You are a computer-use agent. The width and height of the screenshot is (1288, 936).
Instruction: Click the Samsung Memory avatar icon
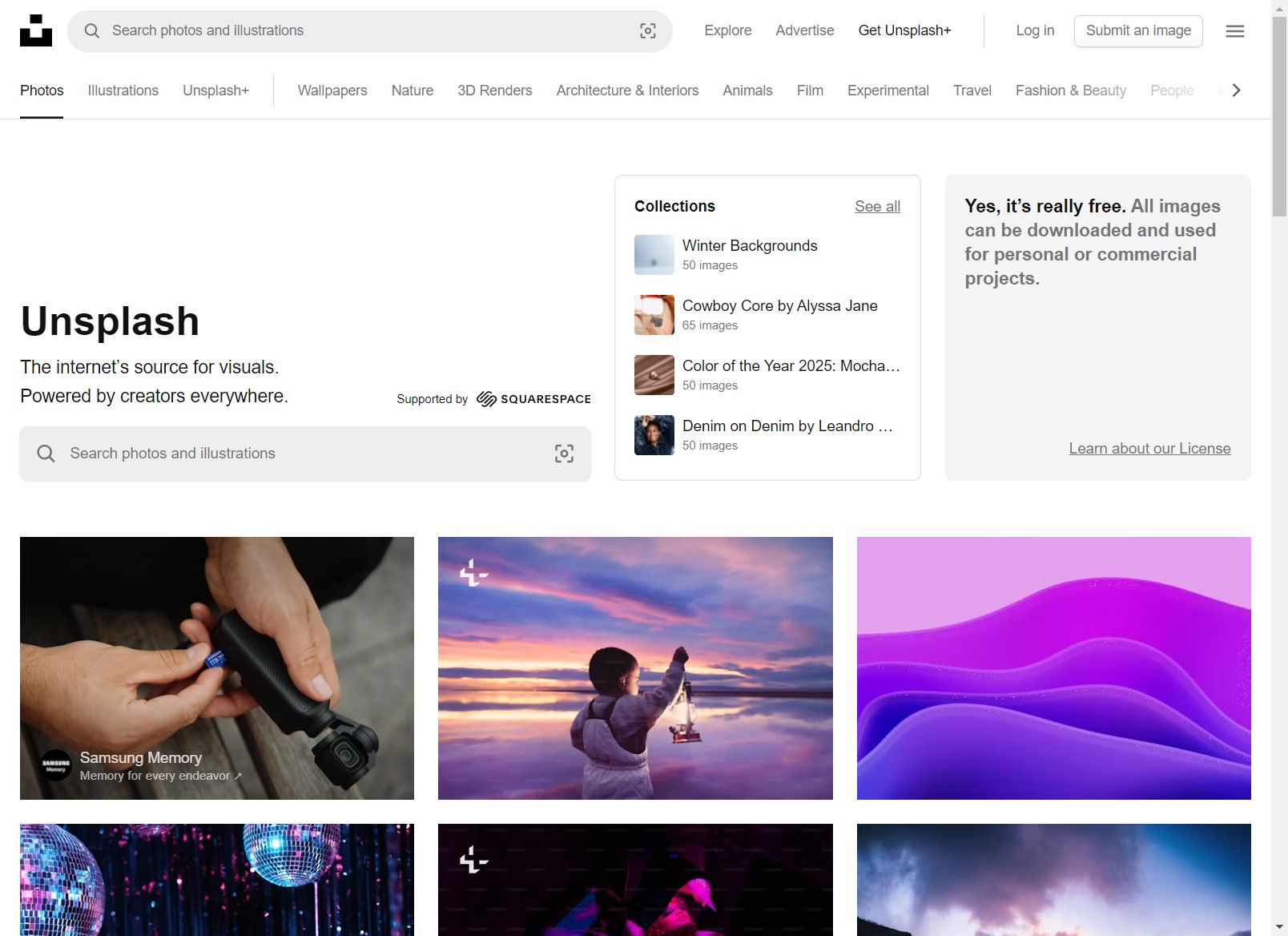click(56, 765)
